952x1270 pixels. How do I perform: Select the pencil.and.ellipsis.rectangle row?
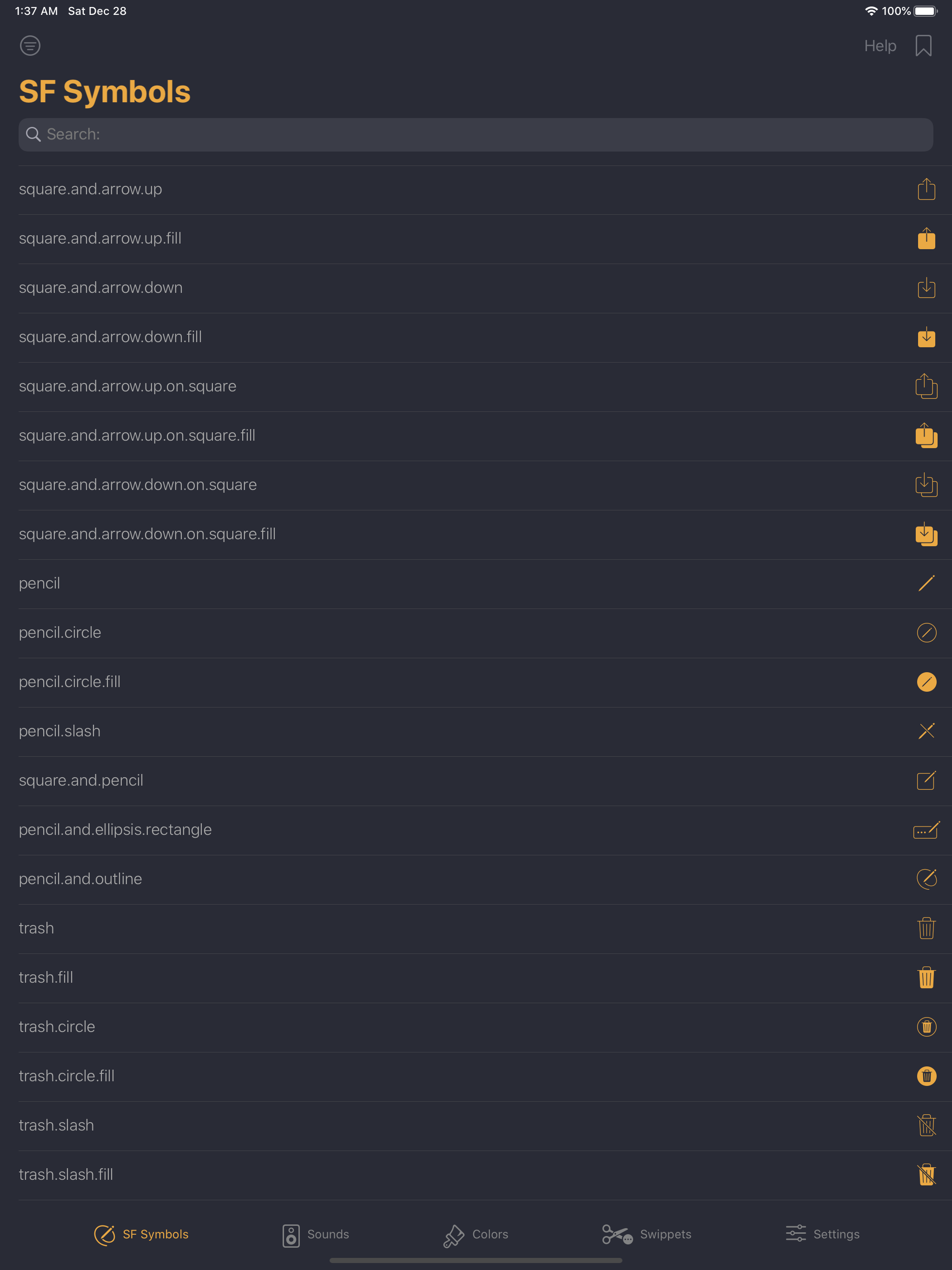pyautogui.click(x=230, y=830)
